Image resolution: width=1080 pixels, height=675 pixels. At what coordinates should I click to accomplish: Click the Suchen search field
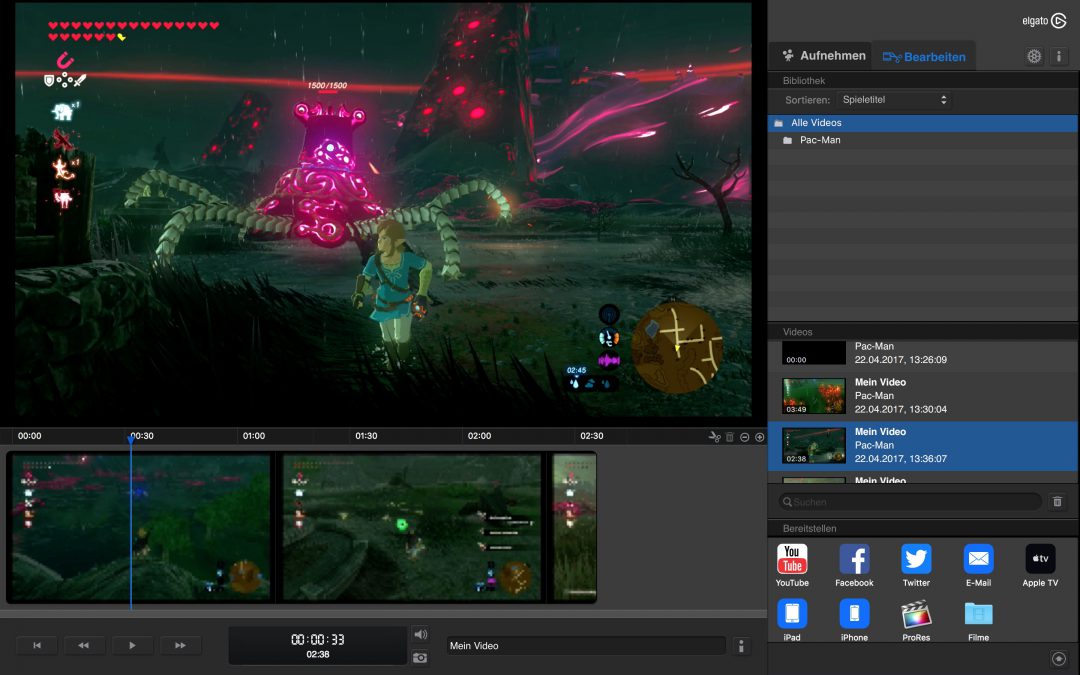[909, 502]
